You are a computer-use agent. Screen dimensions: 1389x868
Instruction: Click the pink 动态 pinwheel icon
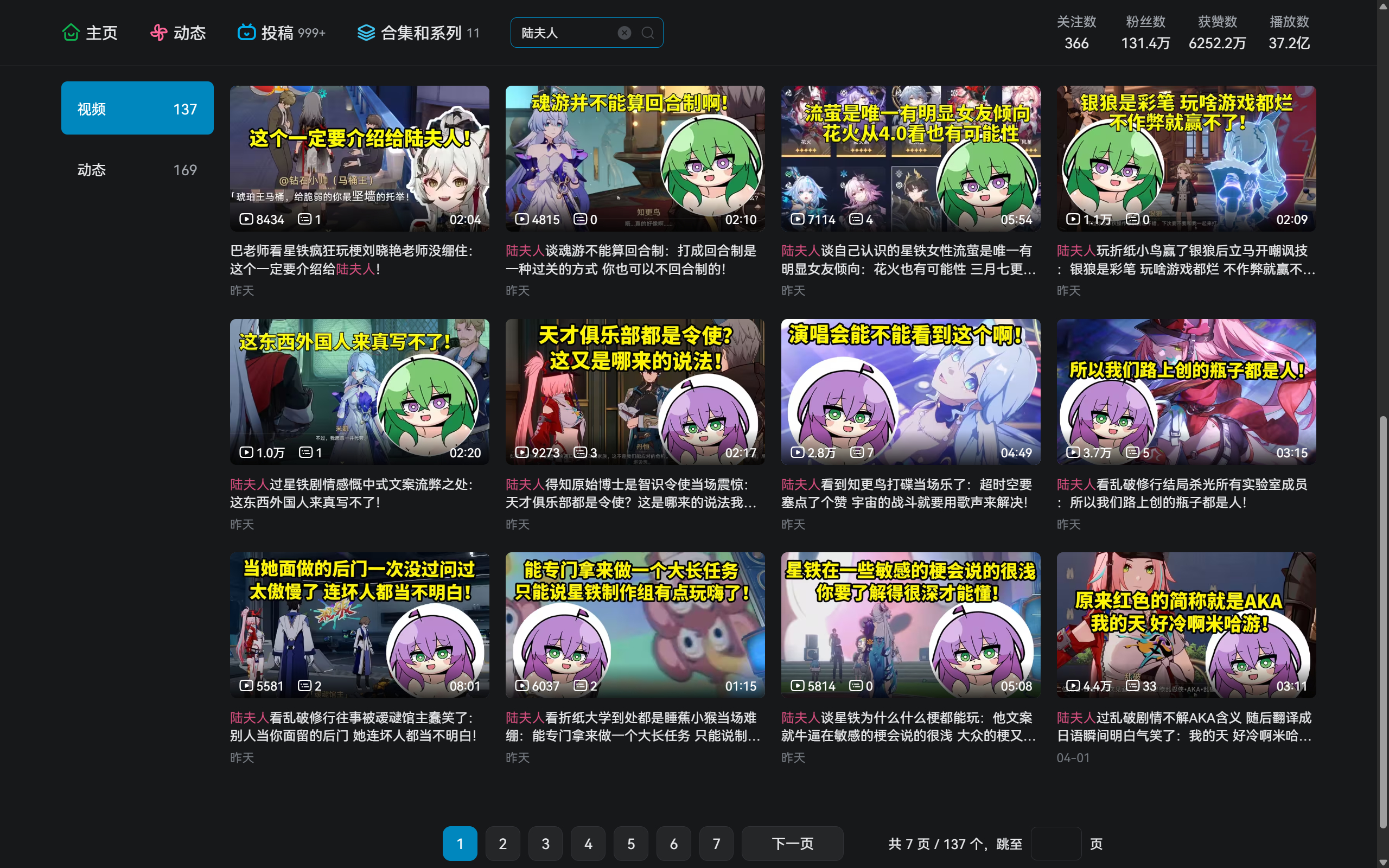click(x=158, y=33)
